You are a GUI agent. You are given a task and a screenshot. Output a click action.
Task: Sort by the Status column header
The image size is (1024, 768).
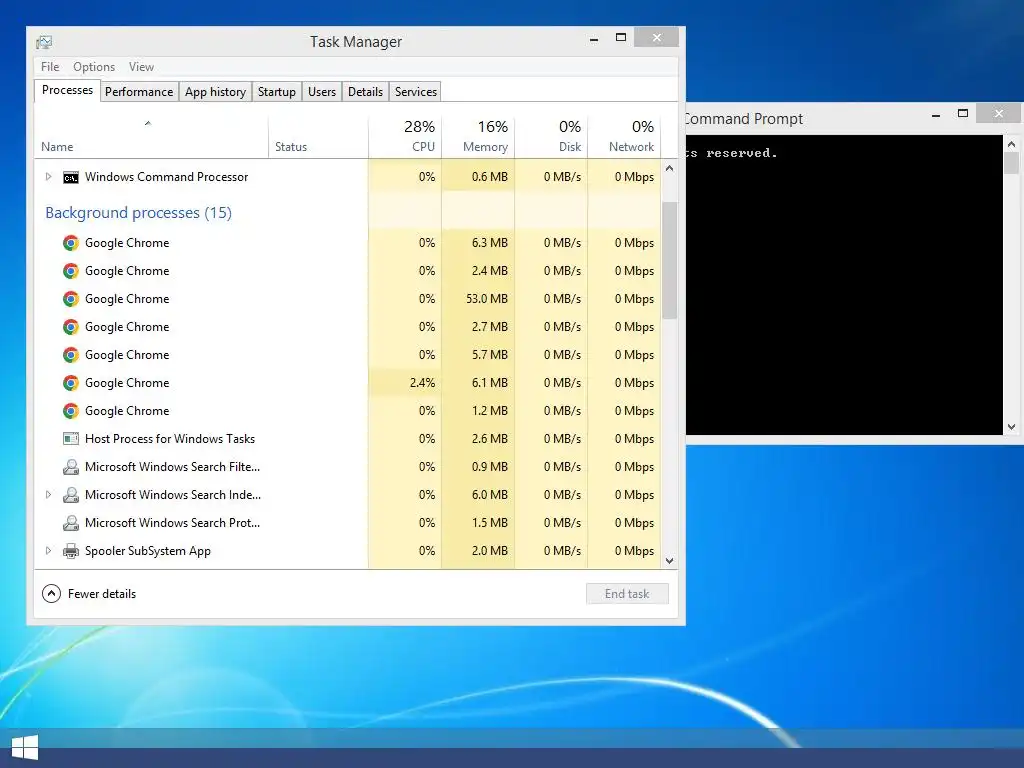coord(318,138)
